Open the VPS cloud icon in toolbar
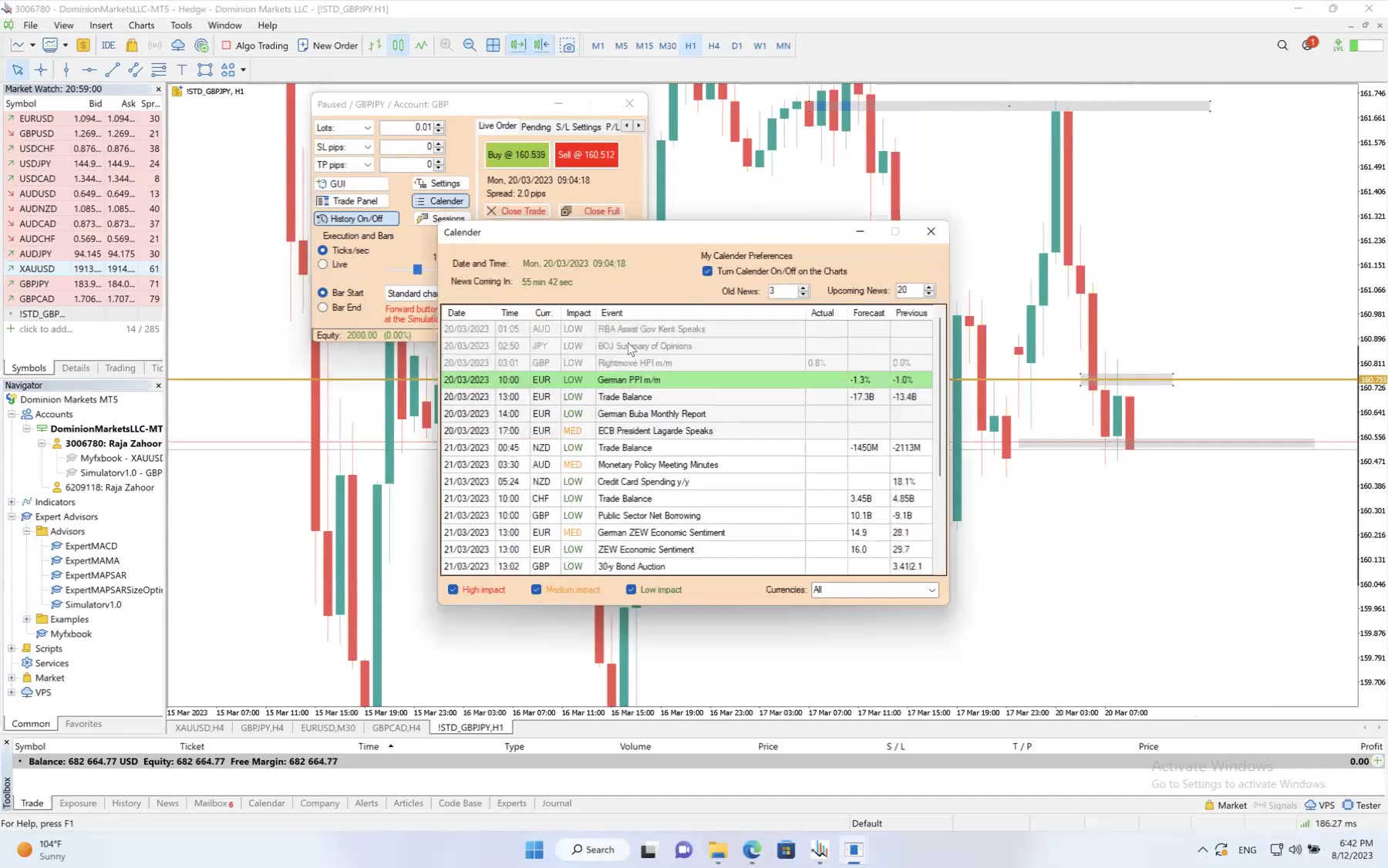1388x868 pixels. 178,45
